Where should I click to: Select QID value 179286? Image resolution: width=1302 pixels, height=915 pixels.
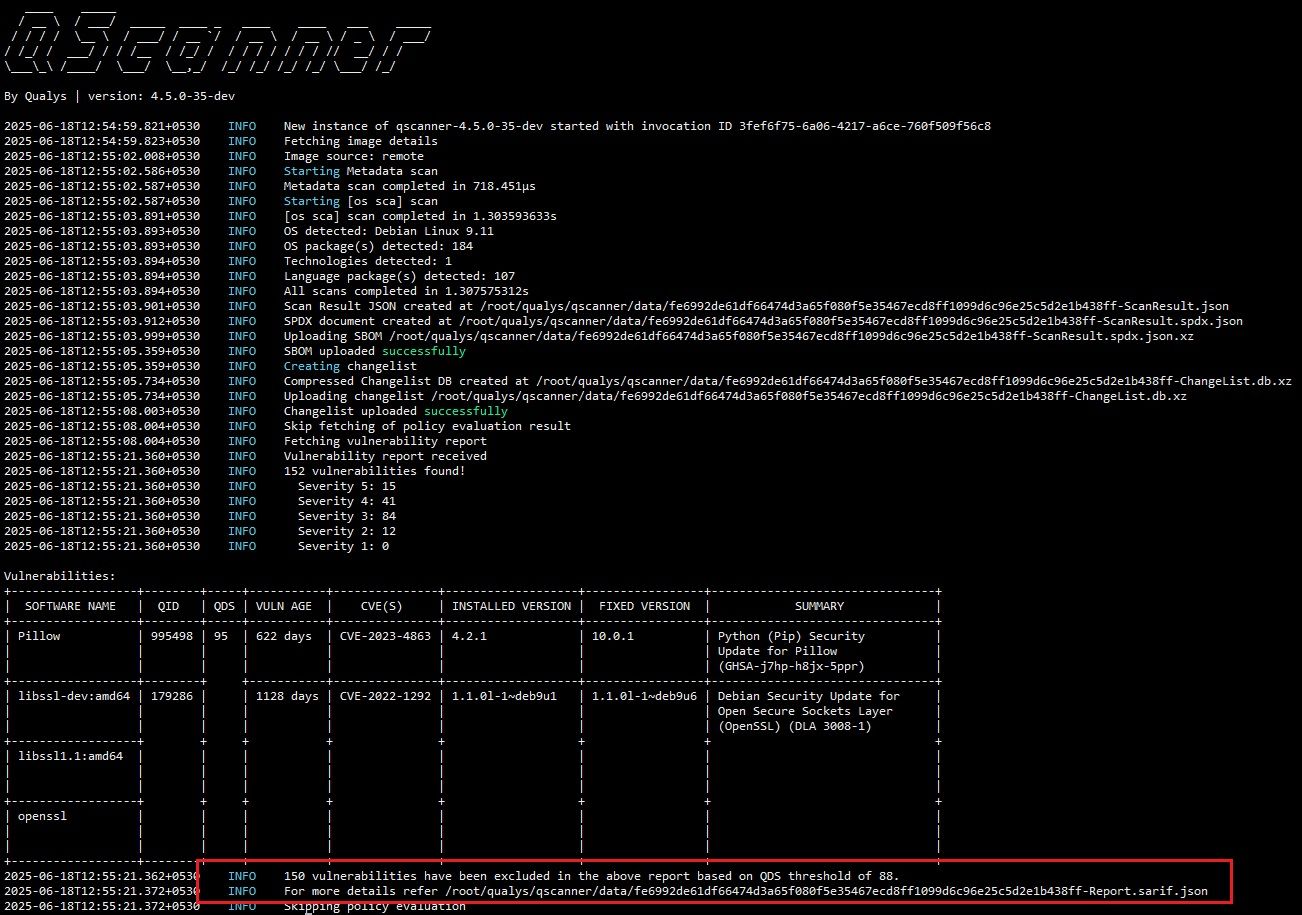pos(172,696)
